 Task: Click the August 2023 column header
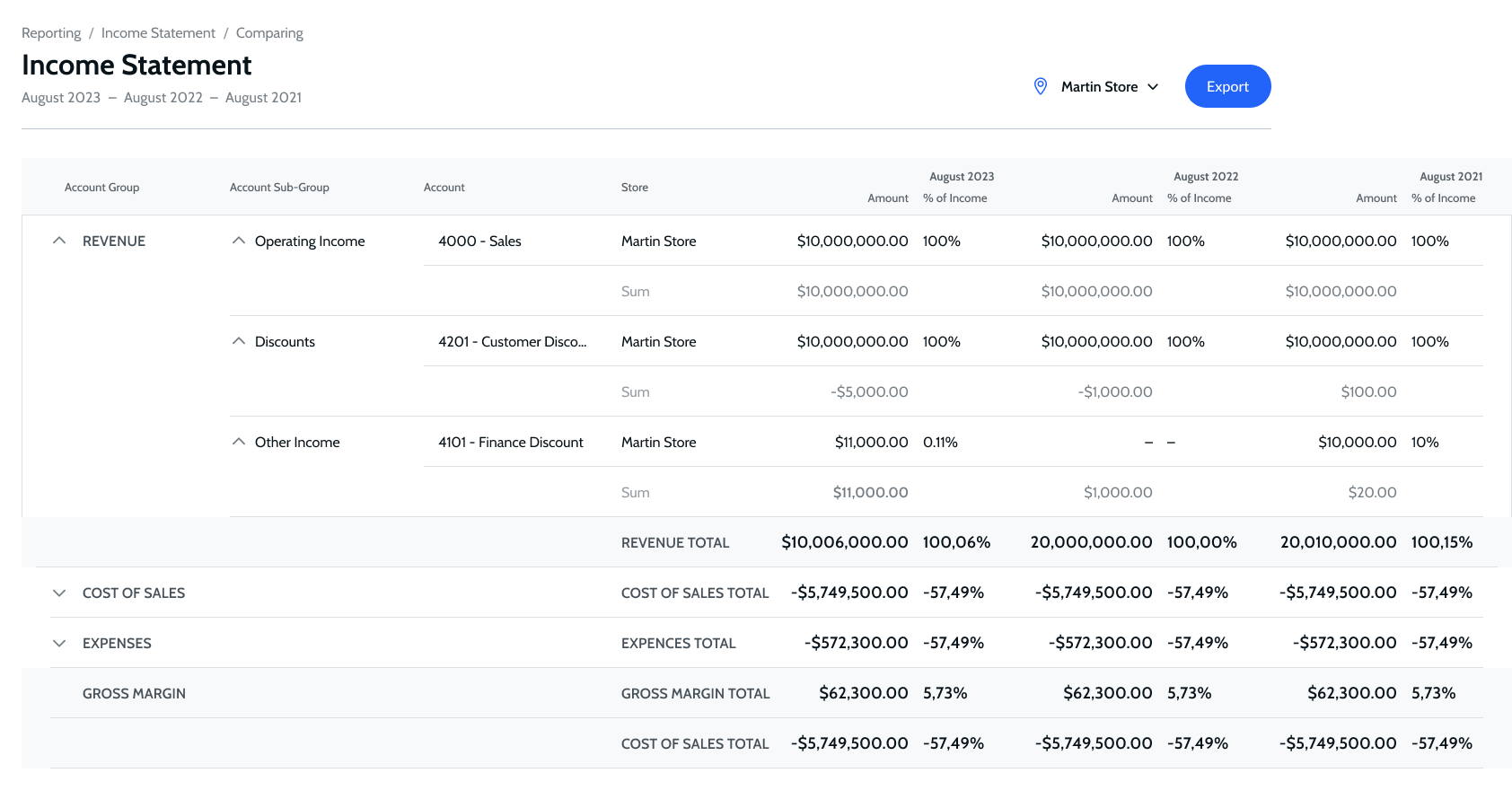click(961, 177)
